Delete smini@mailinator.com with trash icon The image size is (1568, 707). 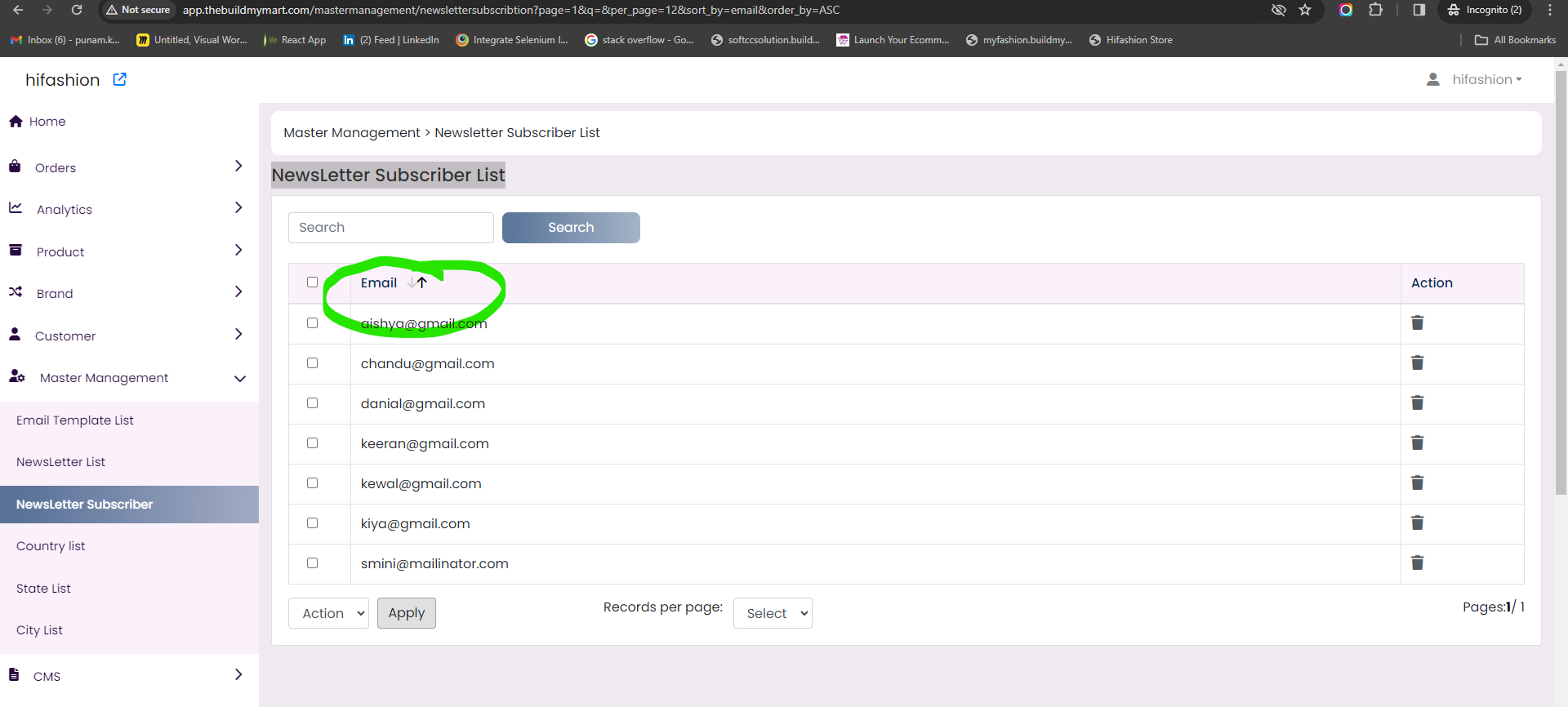[1418, 563]
